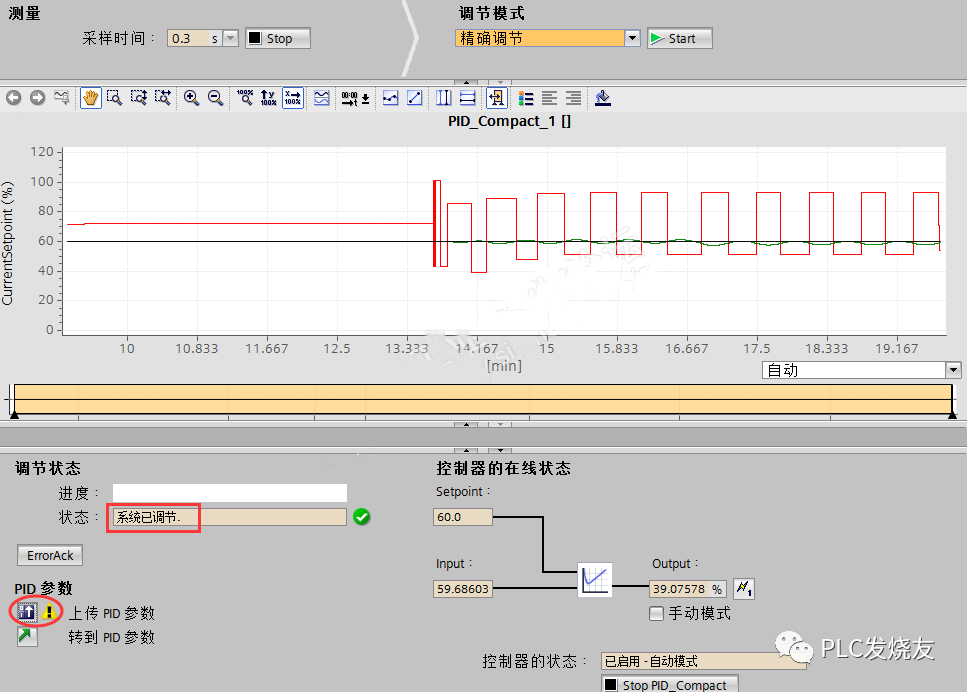Image resolution: width=967 pixels, height=692 pixels.
Task: Click the upload PID parameters icon
Action: tap(26, 612)
